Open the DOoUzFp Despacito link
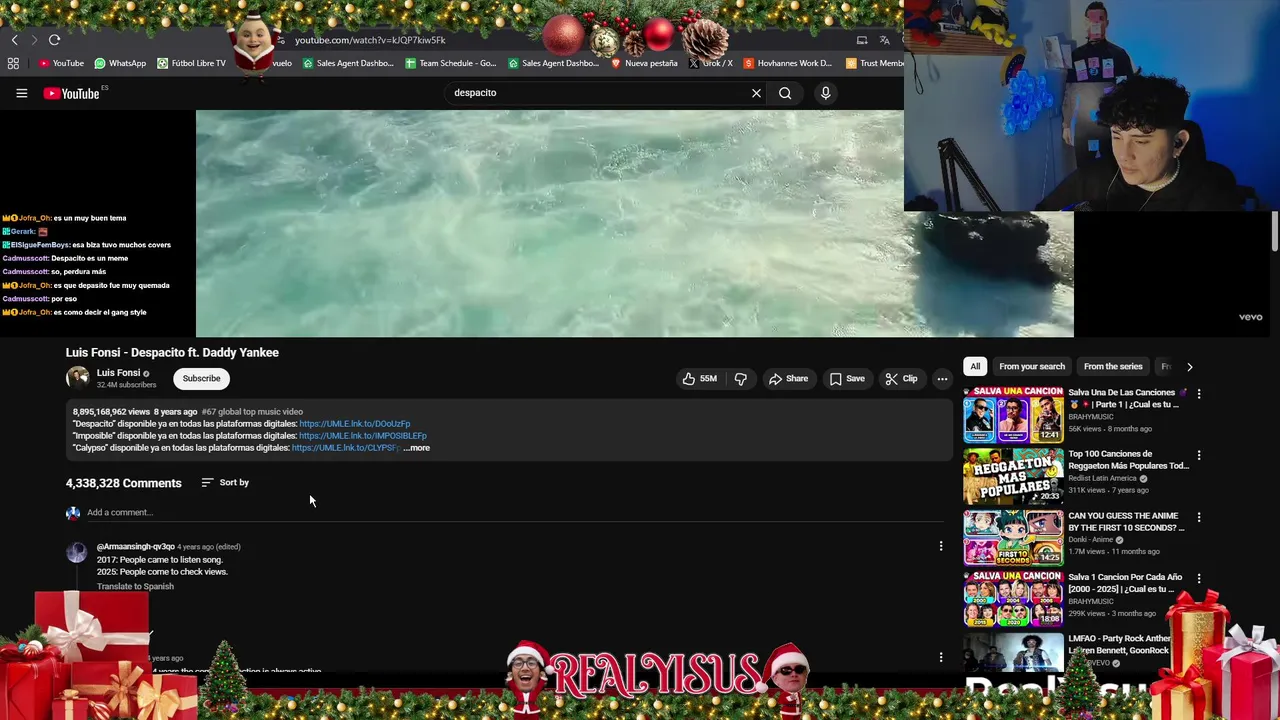This screenshot has height=720, width=1280. click(x=355, y=424)
